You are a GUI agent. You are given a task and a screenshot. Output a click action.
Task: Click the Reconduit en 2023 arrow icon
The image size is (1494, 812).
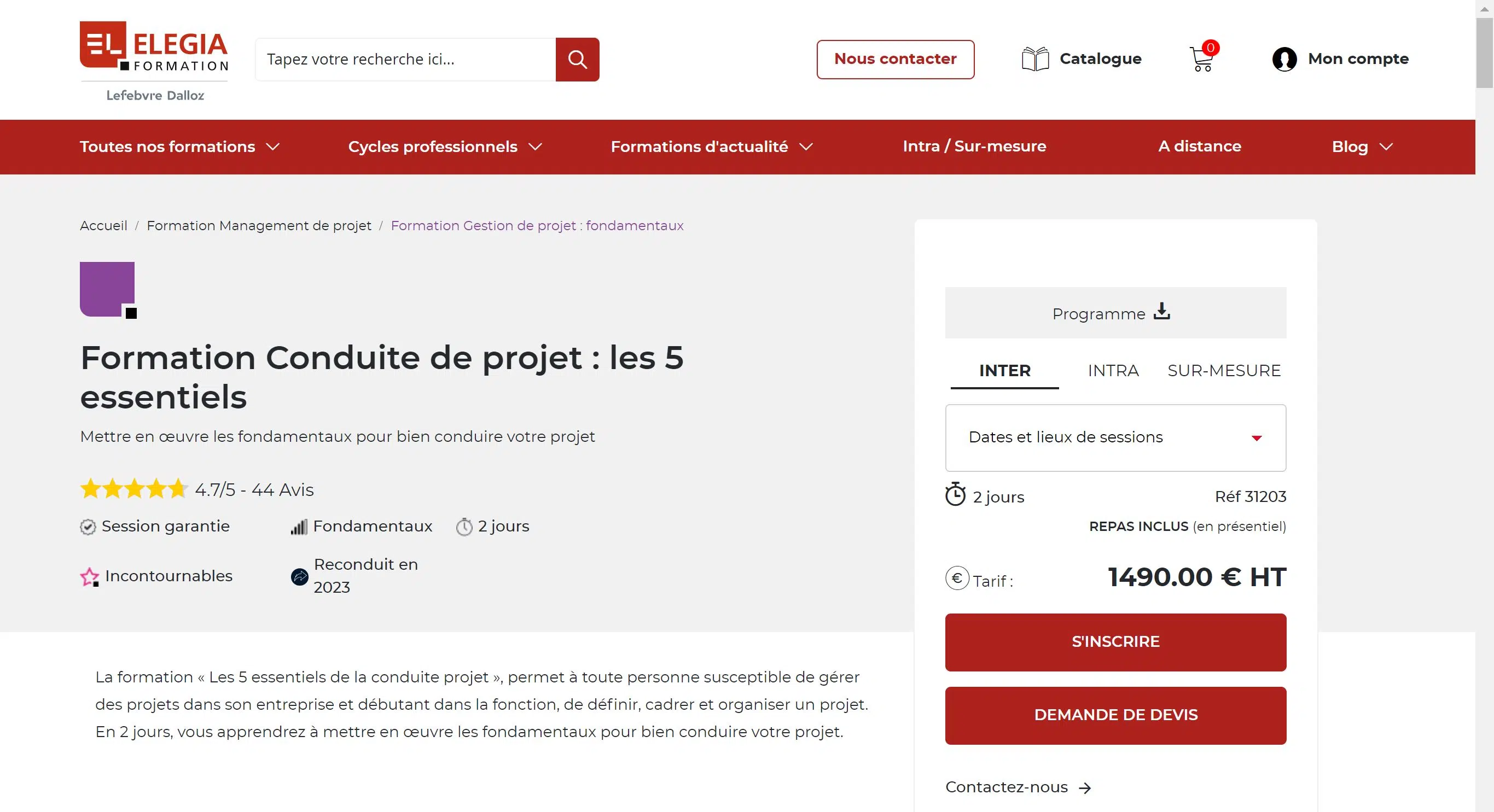[x=299, y=577]
